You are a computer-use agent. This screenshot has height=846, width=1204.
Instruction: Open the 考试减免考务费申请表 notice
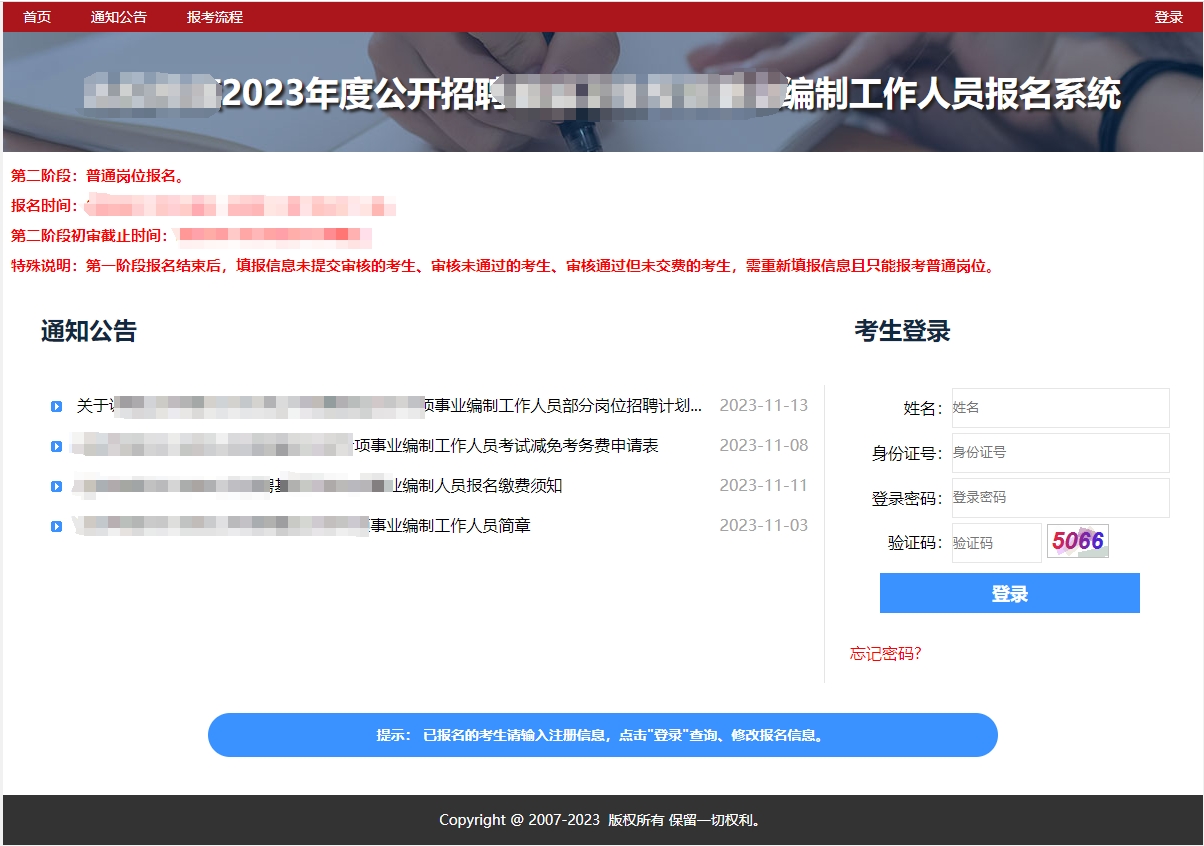tap(366, 446)
